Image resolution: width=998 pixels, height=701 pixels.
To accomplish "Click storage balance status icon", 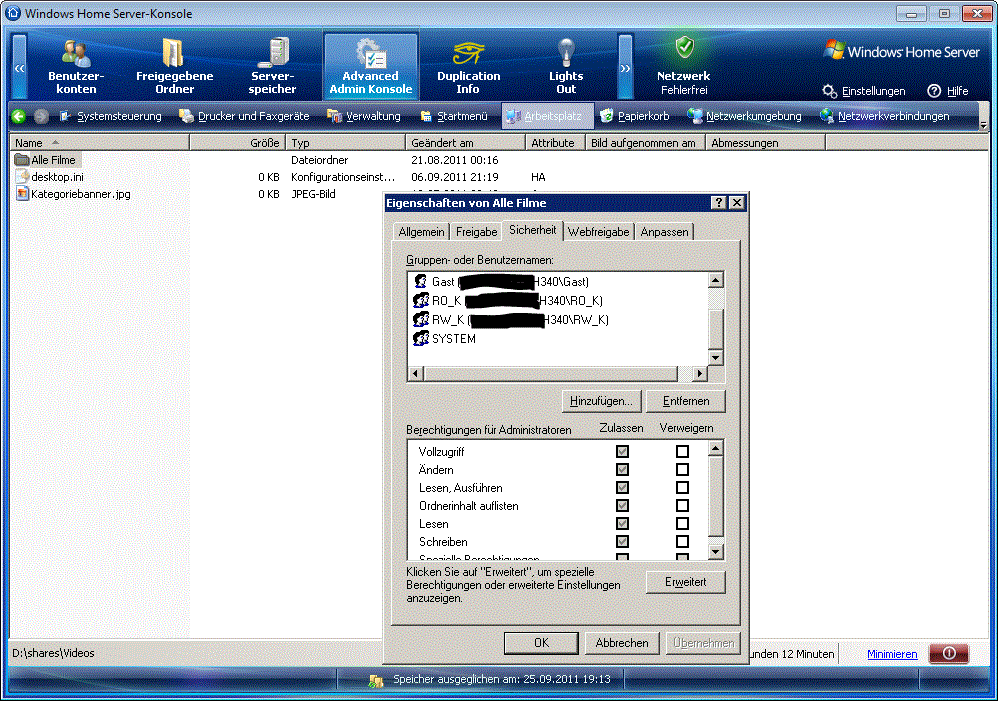I will coord(376,680).
